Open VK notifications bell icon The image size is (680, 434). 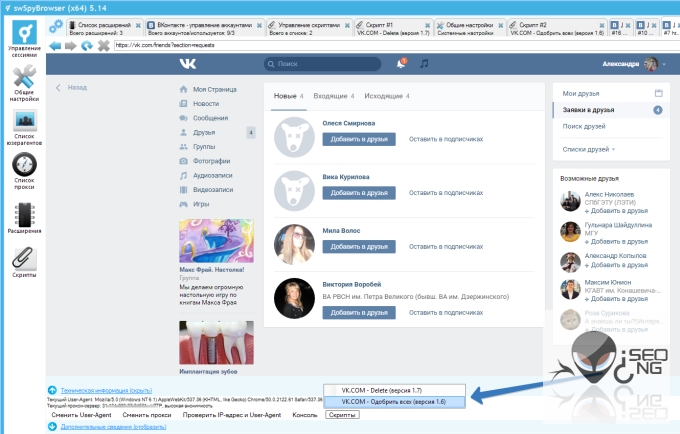tap(401, 64)
